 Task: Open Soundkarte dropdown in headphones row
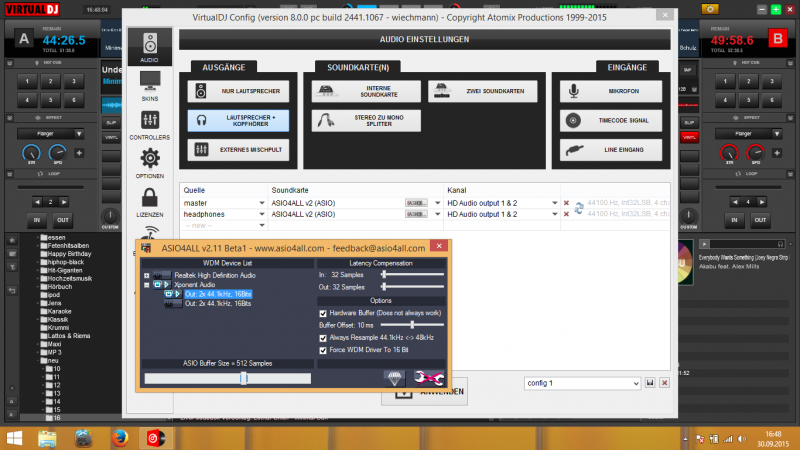point(437,214)
